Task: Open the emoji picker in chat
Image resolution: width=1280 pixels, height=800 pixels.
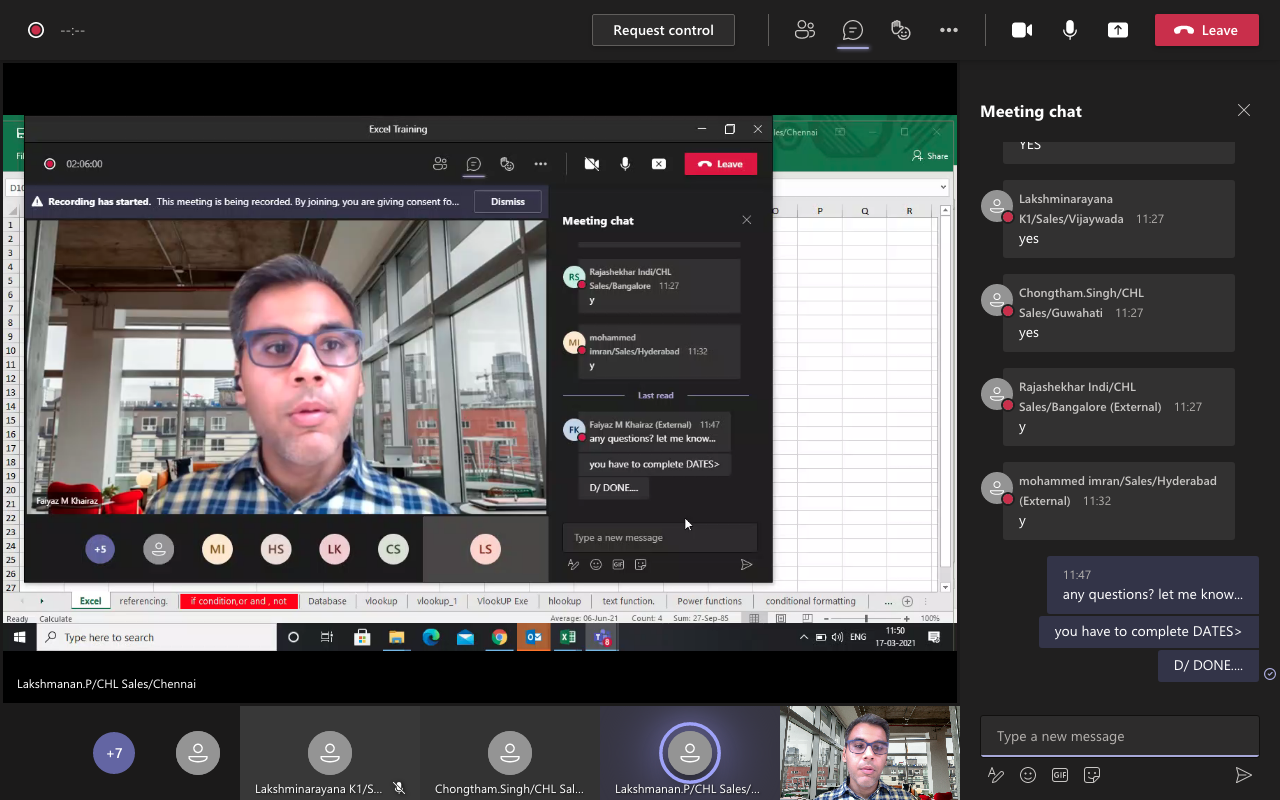Action: click(1028, 775)
